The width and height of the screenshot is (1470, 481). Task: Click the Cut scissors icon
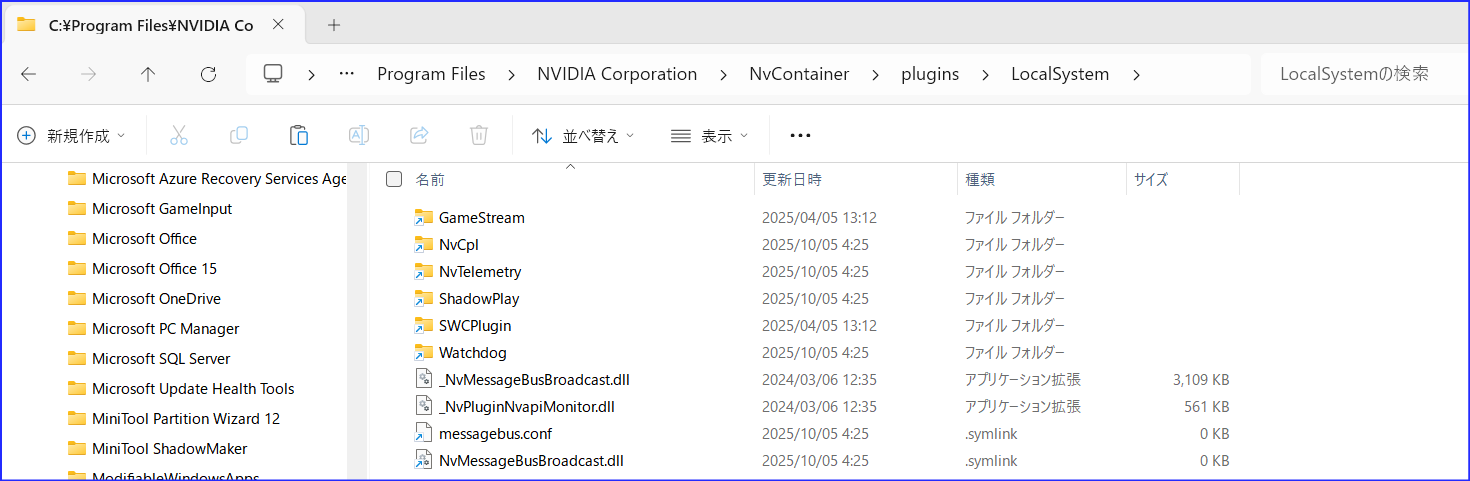point(179,136)
